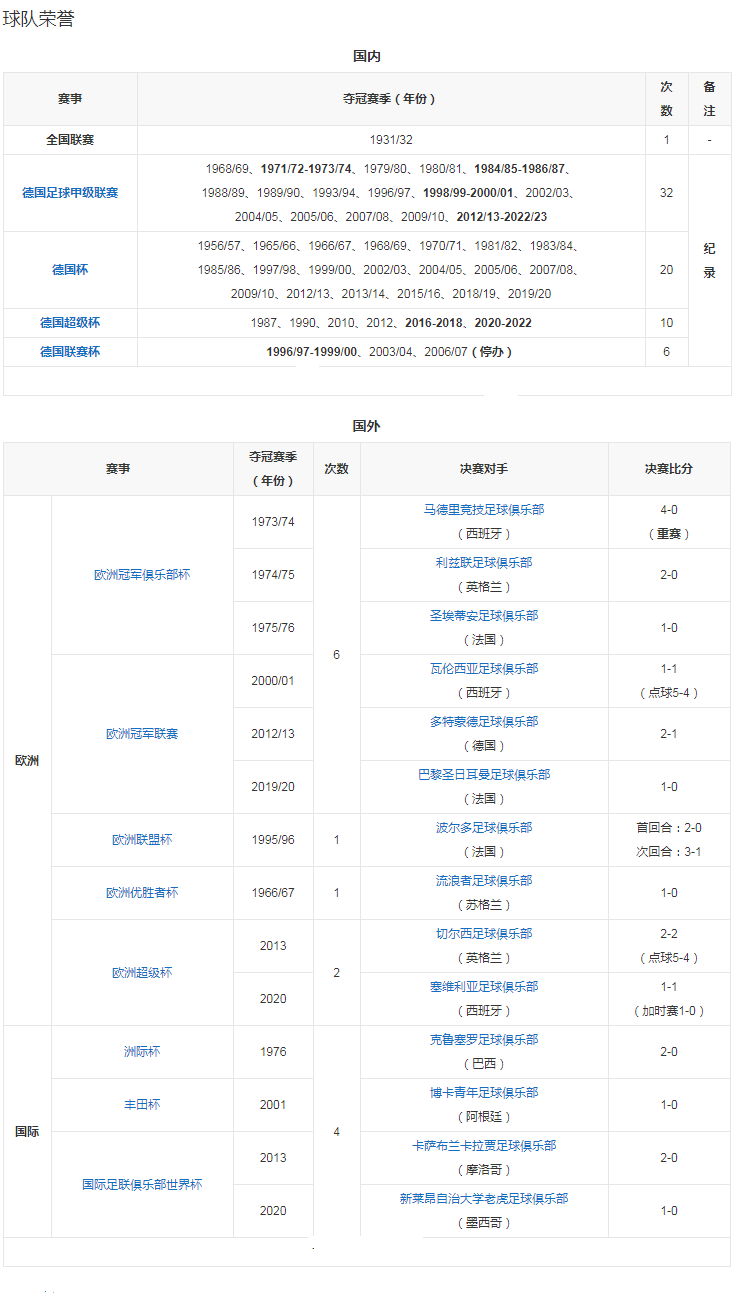Select the 球队荣誉 section heading
The width and height of the screenshot is (737, 1302).
coord(38,19)
